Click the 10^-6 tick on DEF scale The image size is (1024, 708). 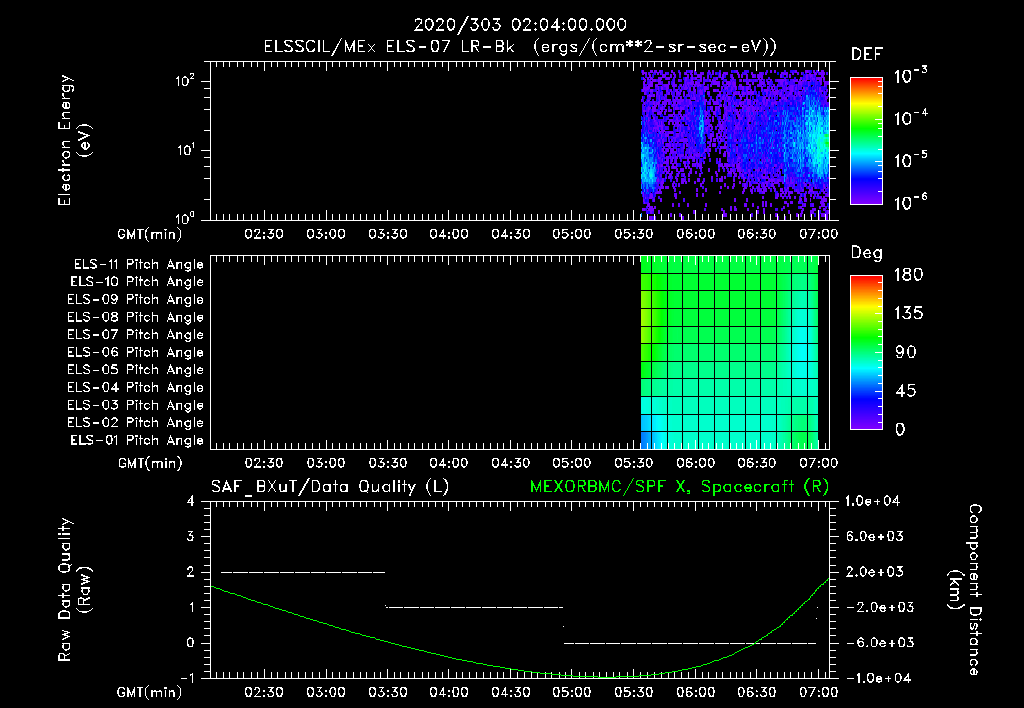(910, 202)
